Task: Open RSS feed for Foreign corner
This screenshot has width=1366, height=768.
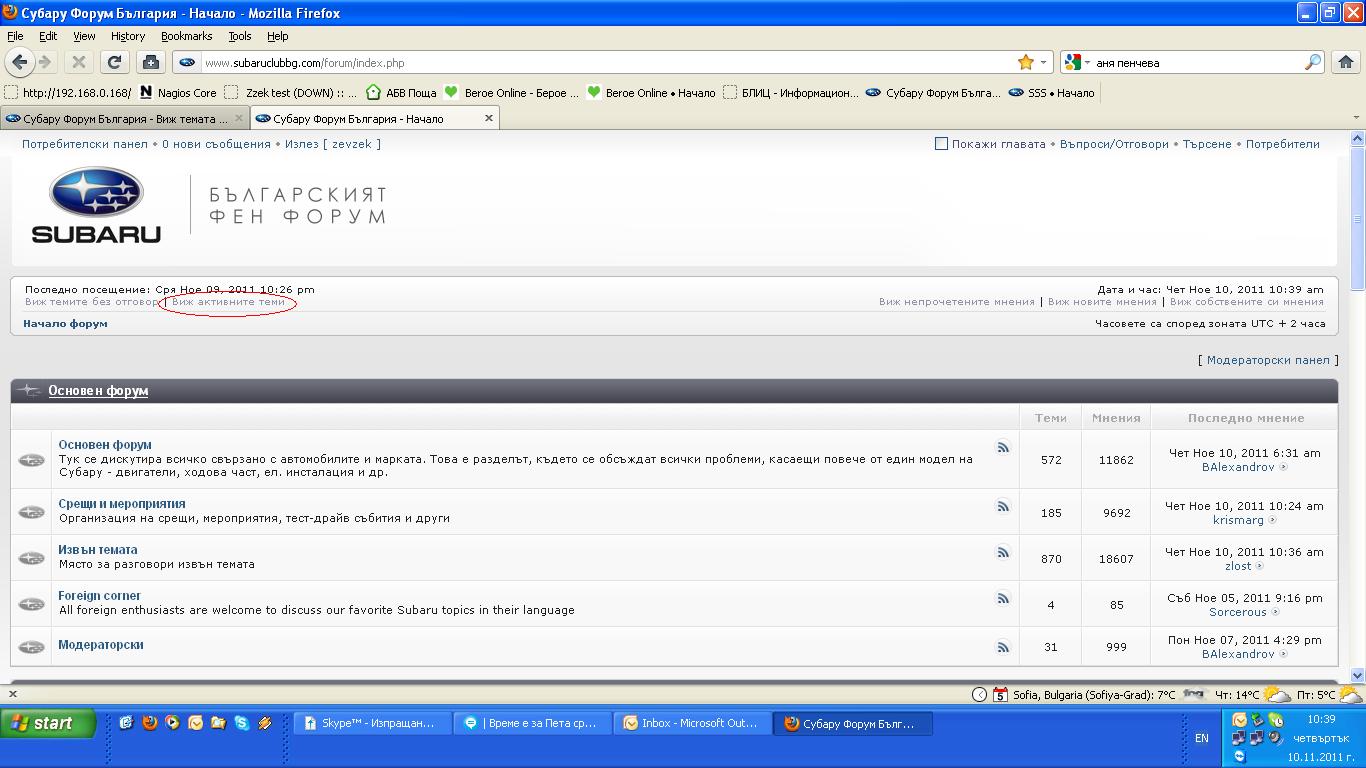Action: (1003, 598)
